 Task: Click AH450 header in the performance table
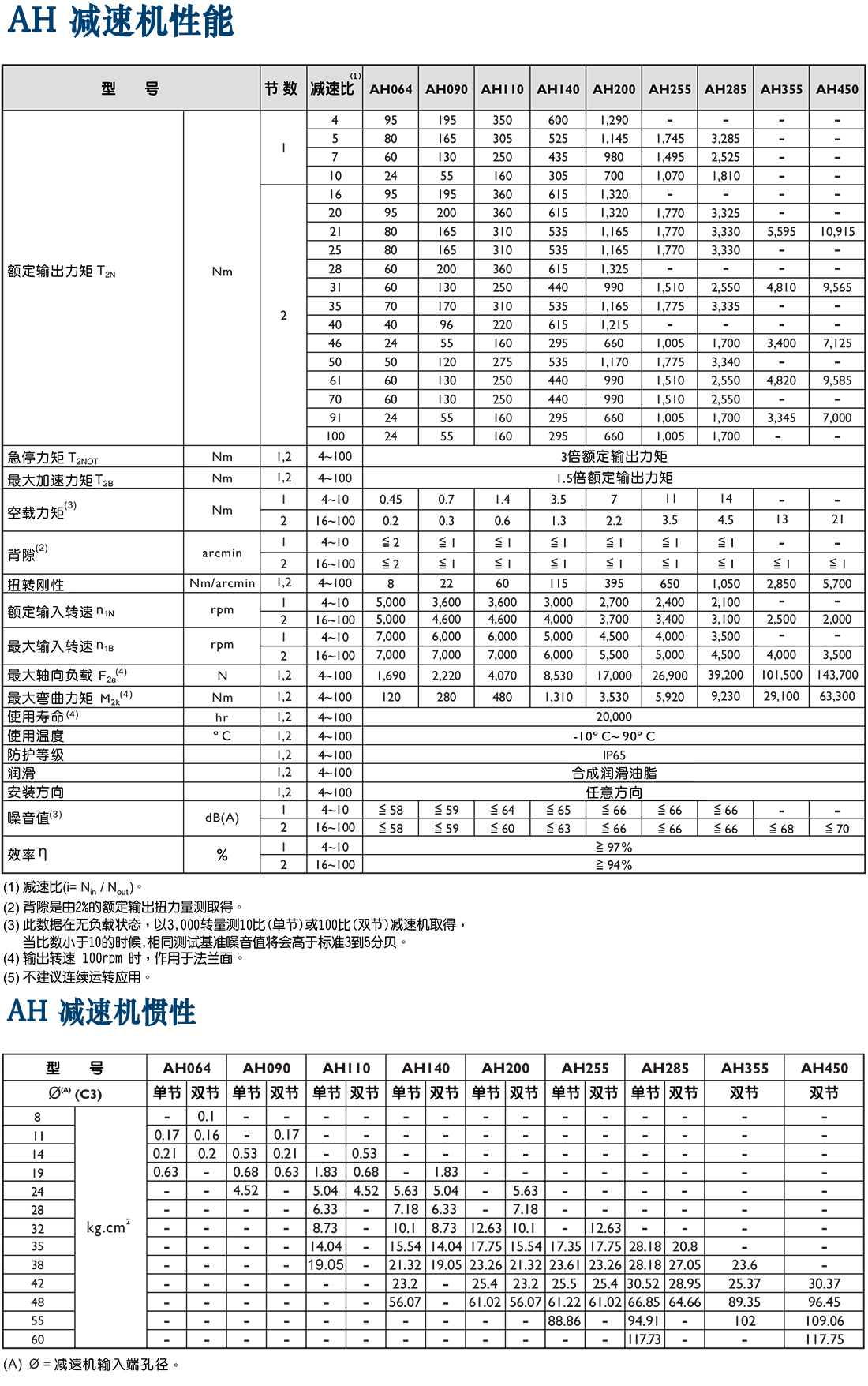(837, 89)
